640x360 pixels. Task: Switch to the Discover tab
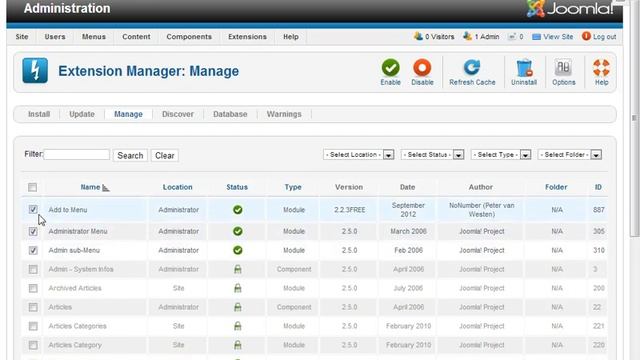178,114
